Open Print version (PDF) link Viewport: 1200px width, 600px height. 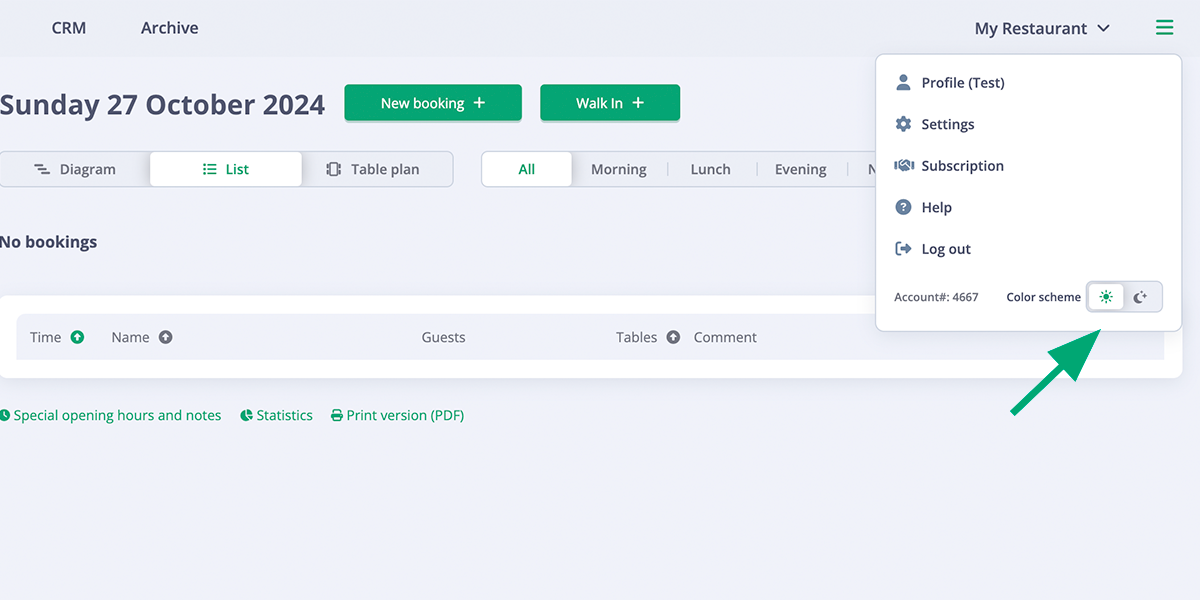coord(398,415)
